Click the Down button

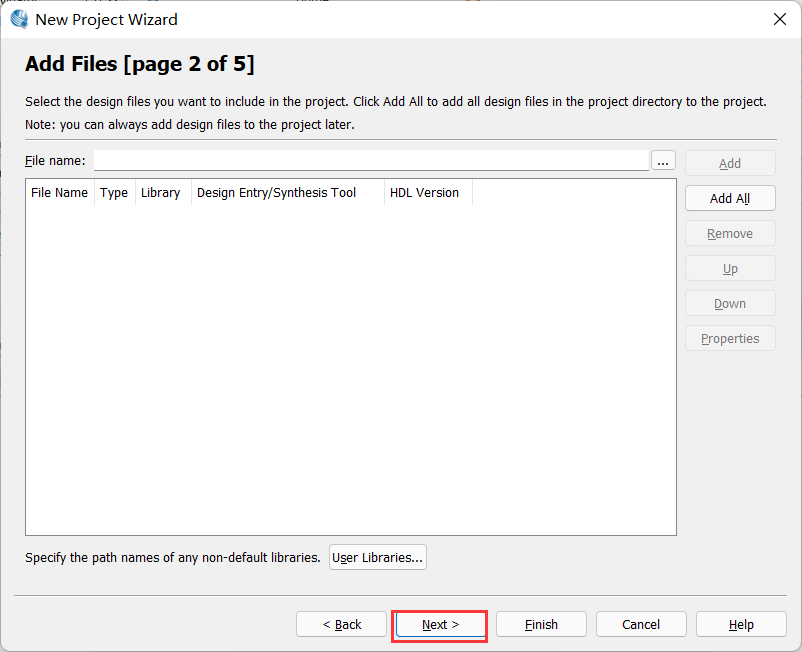pos(730,303)
